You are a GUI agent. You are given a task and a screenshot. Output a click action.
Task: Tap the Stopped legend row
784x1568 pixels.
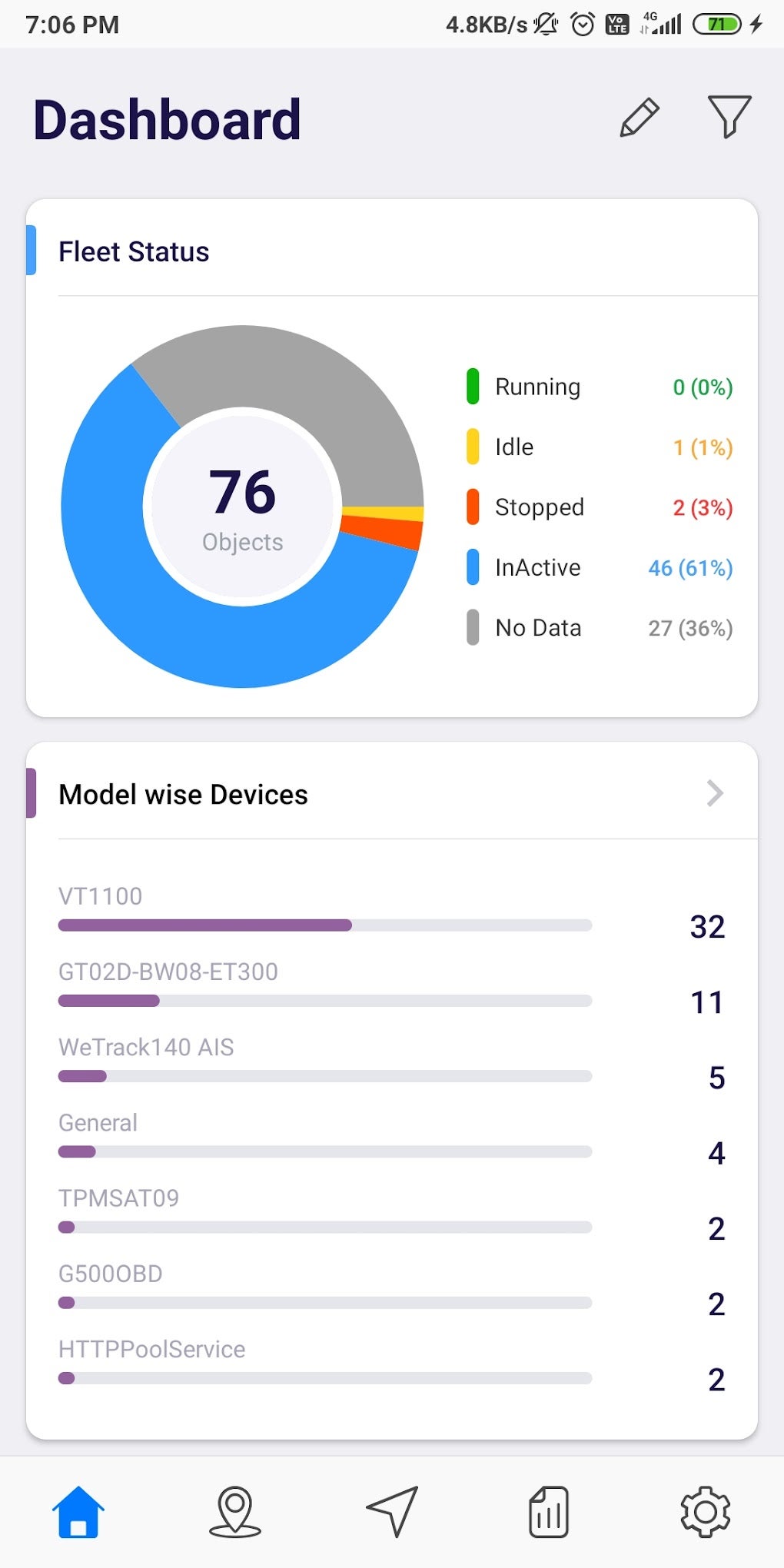tap(600, 507)
